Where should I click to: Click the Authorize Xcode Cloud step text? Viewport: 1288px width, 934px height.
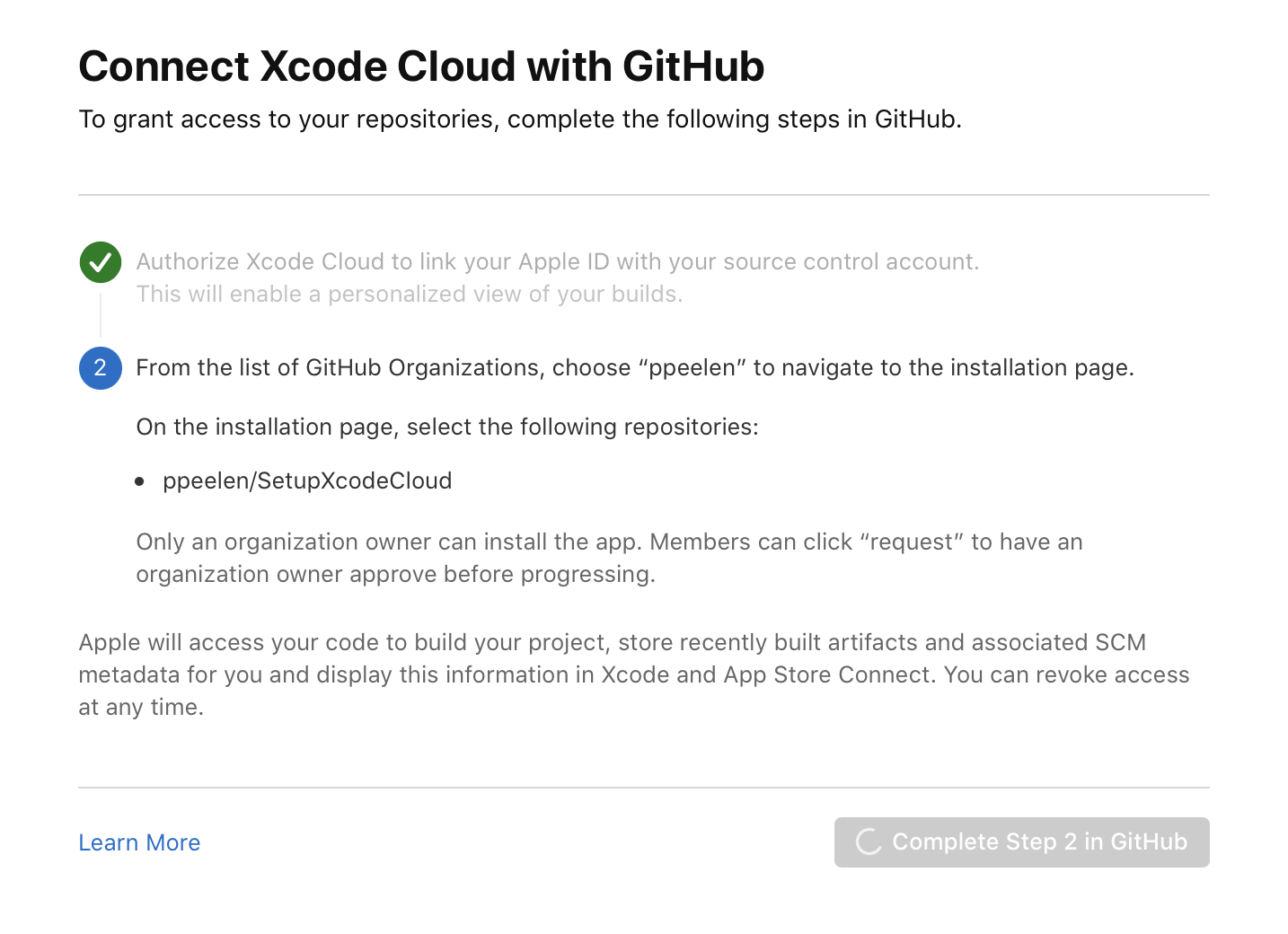pyautogui.click(x=557, y=261)
